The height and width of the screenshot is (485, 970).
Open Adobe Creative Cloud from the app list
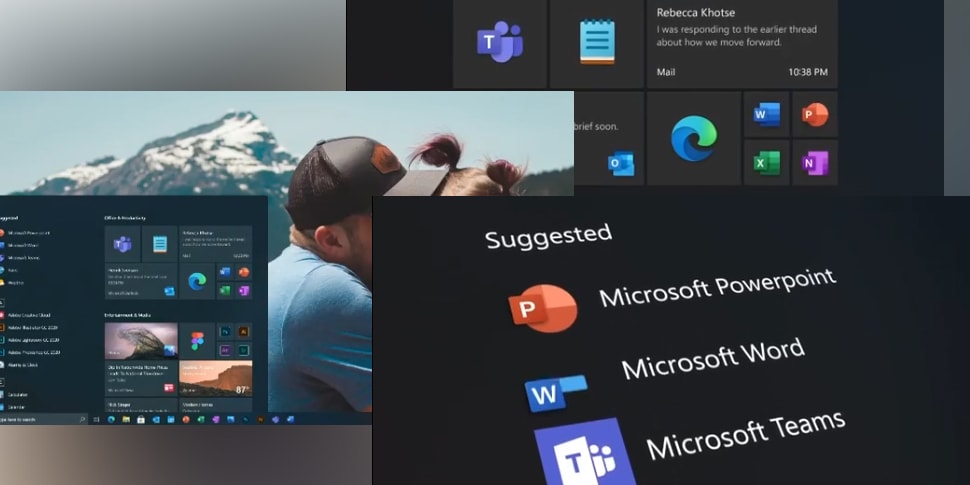click(x=26, y=315)
